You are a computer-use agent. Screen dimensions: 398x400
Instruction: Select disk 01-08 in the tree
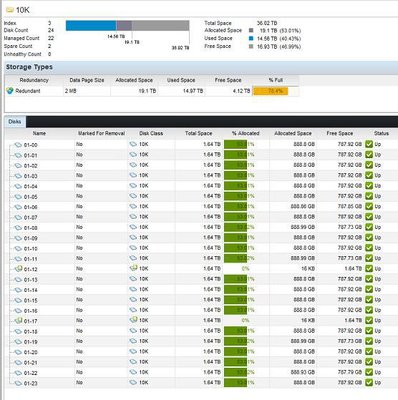click(30, 228)
